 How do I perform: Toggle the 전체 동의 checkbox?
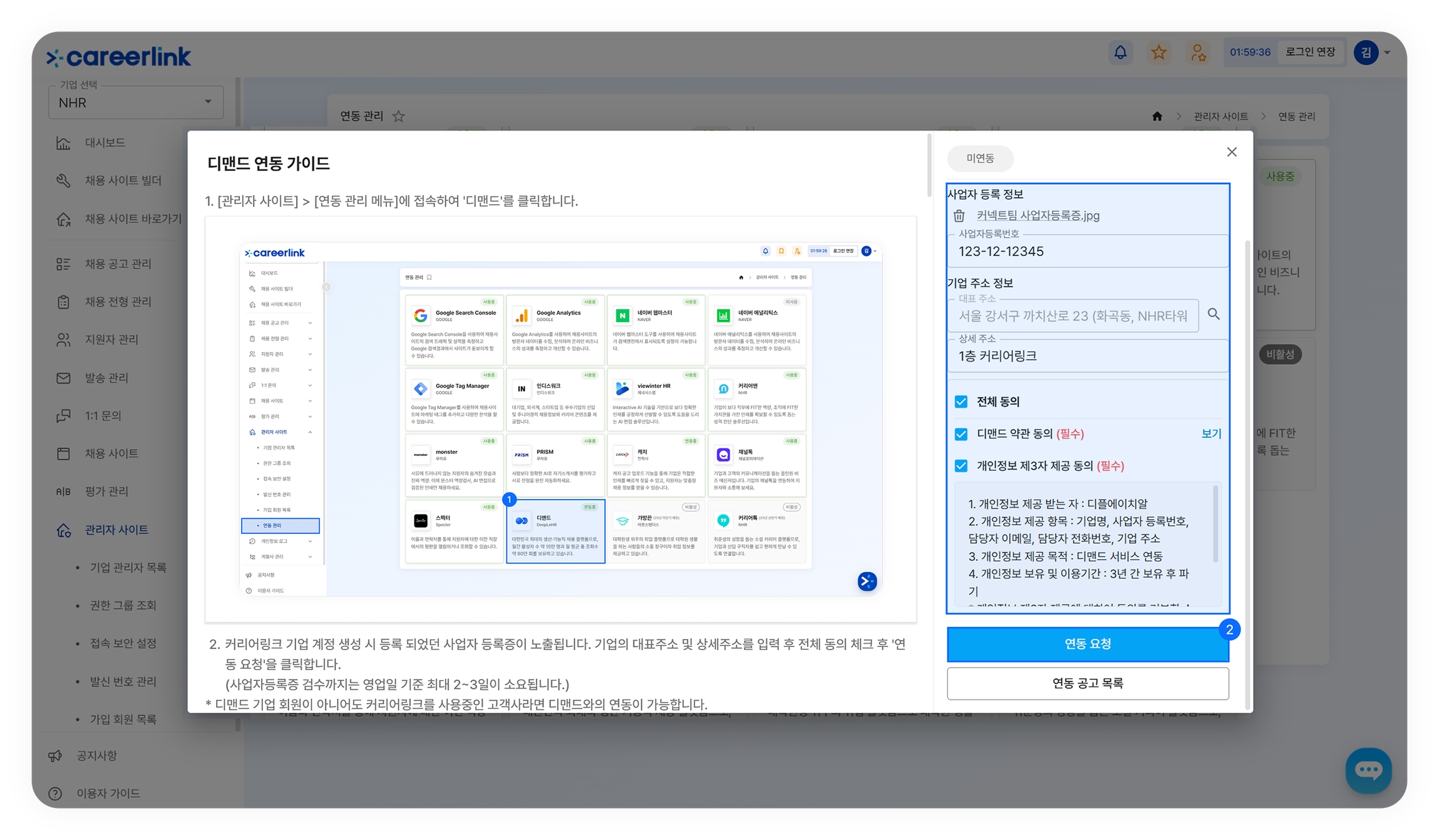pyautogui.click(x=961, y=402)
